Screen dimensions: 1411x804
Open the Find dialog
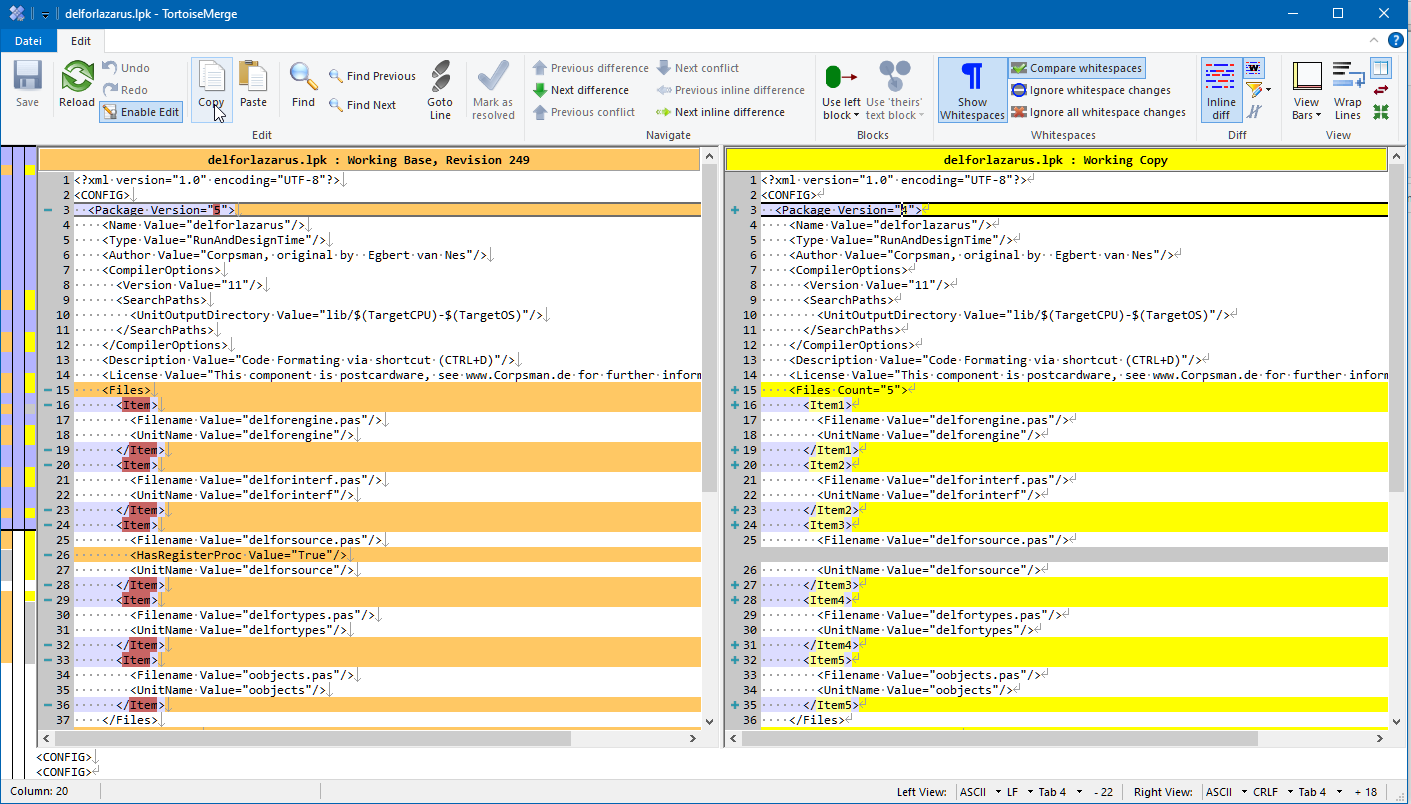tap(303, 84)
